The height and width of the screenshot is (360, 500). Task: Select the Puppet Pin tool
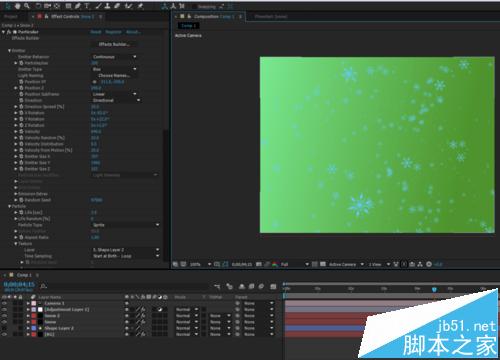[140, 6]
